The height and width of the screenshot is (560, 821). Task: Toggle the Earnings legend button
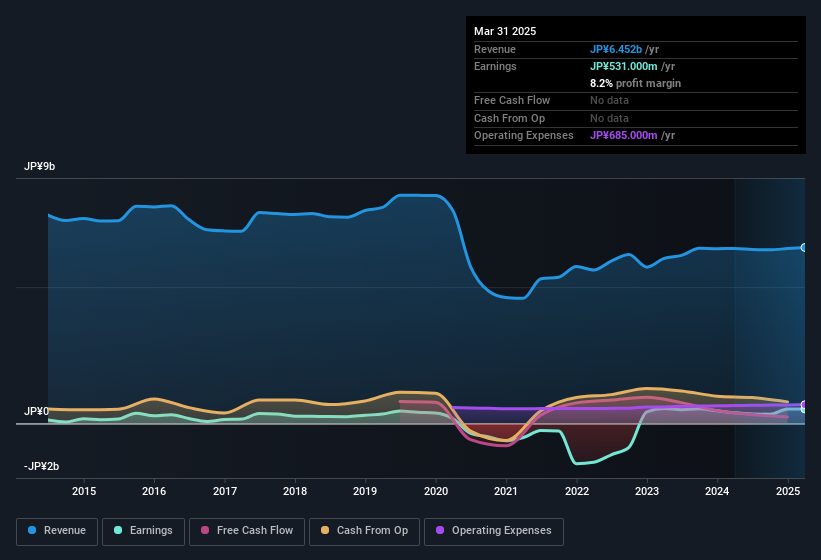143,531
